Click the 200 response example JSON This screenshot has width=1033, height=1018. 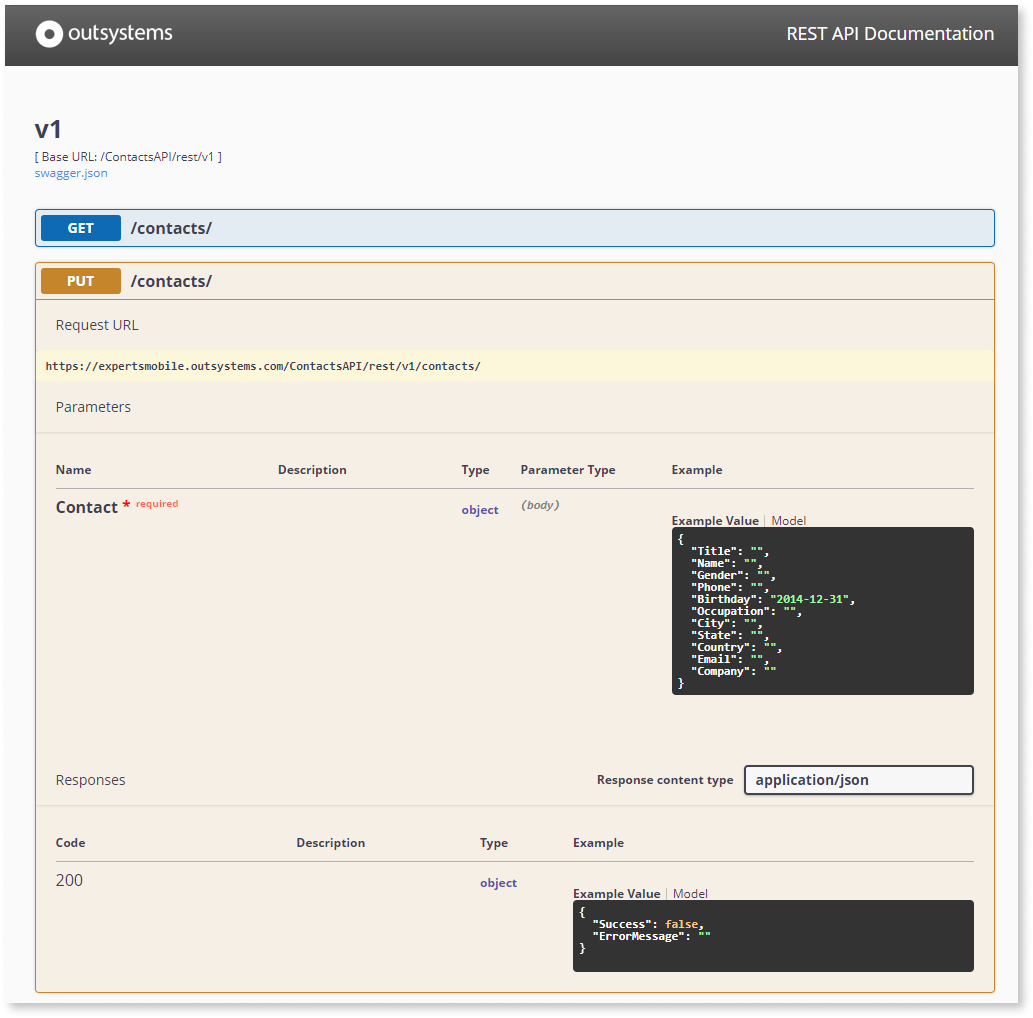(772, 935)
